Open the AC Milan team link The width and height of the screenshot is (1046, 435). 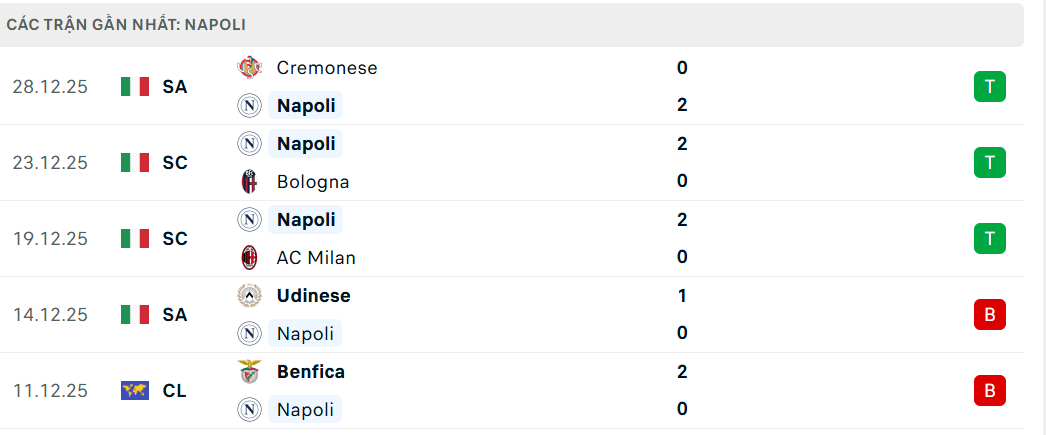[316, 257]
